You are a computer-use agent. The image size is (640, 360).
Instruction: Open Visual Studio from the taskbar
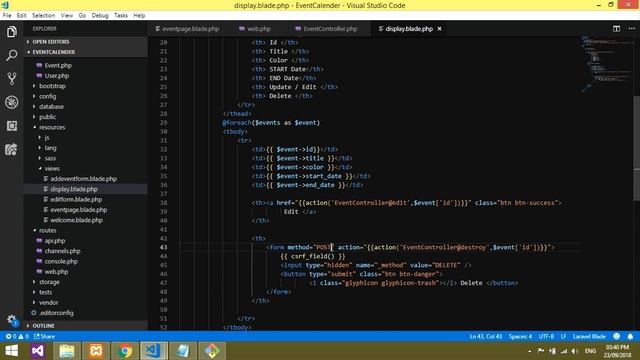click(38, 351)
